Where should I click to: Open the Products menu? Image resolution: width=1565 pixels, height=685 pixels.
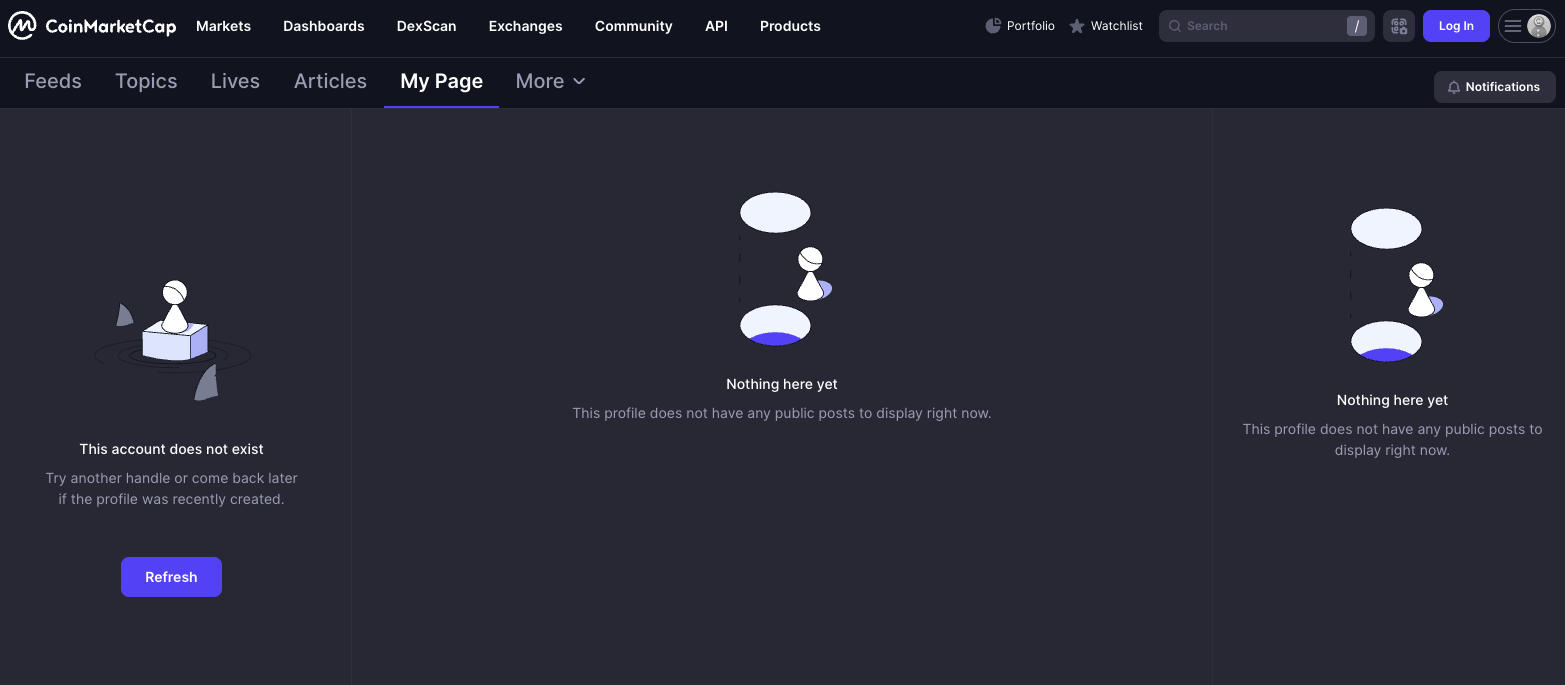coord(790,26)
